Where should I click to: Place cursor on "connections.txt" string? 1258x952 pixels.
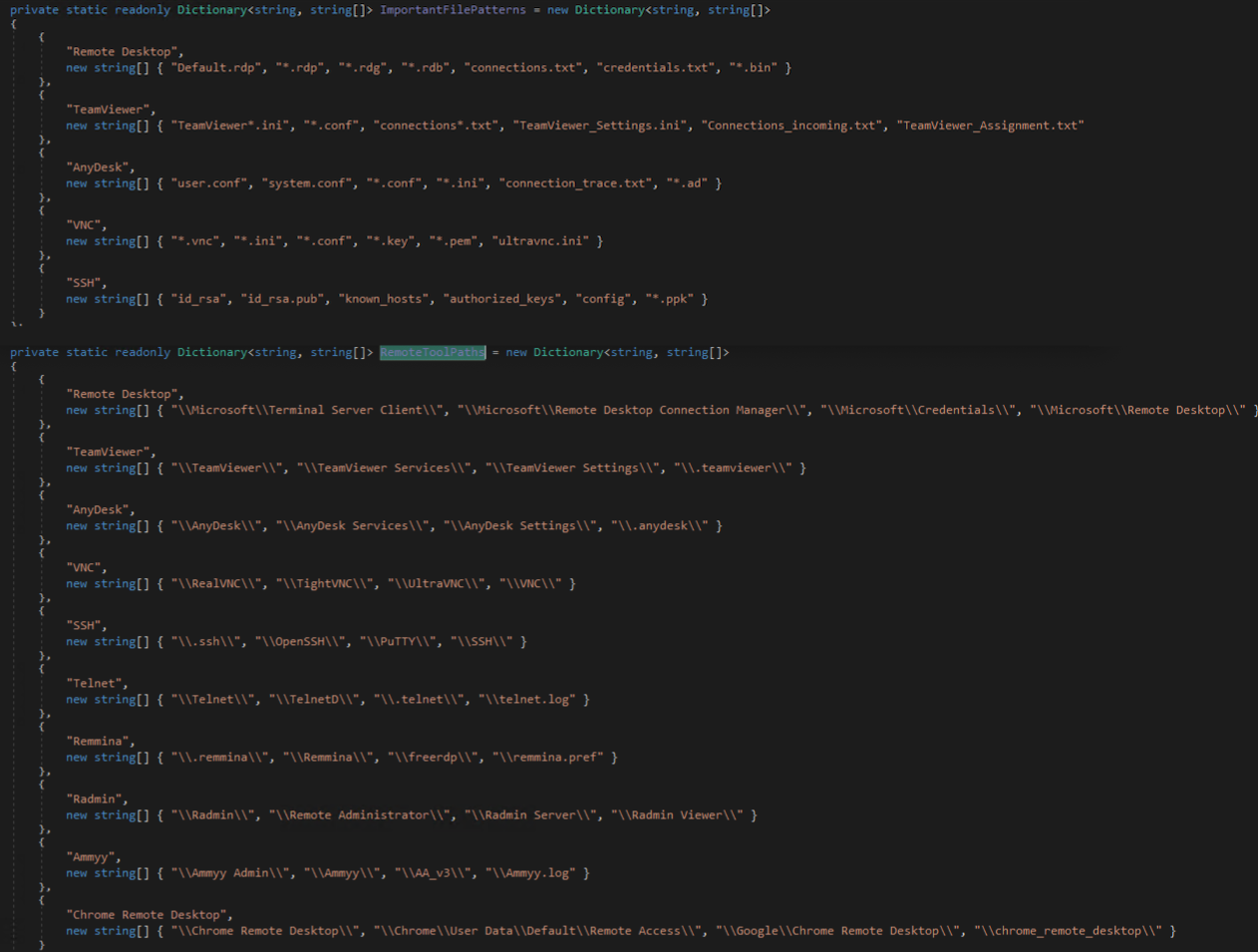pos(523,68)
